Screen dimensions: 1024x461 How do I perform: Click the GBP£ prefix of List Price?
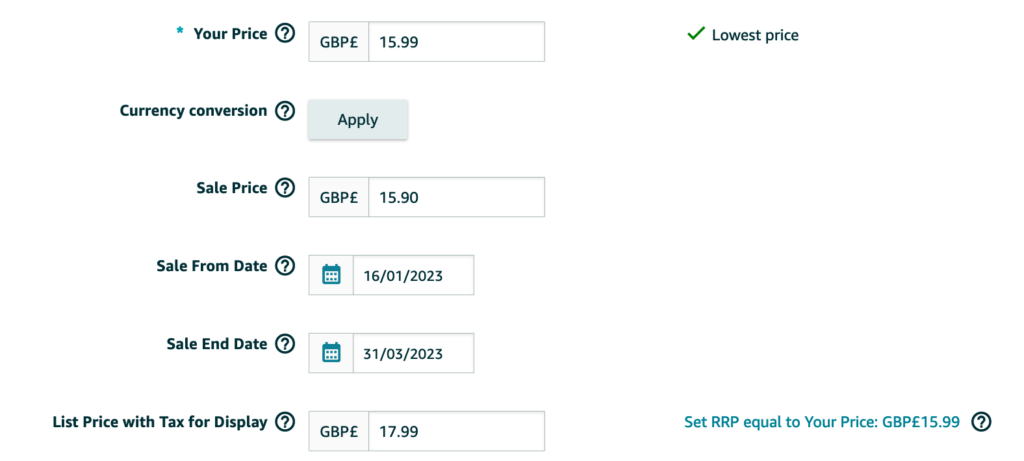click(x=339, y=431)
